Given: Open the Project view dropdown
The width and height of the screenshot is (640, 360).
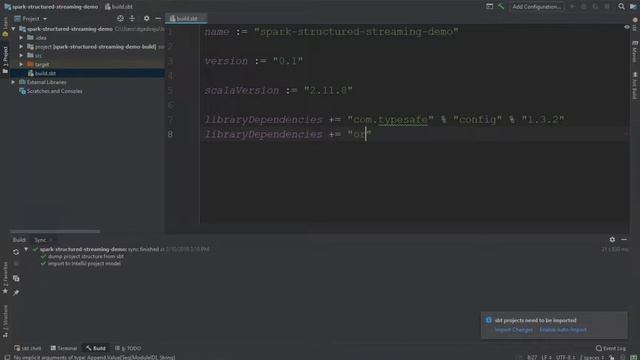Looking at the screenshot, I should (x=31, y=19).
